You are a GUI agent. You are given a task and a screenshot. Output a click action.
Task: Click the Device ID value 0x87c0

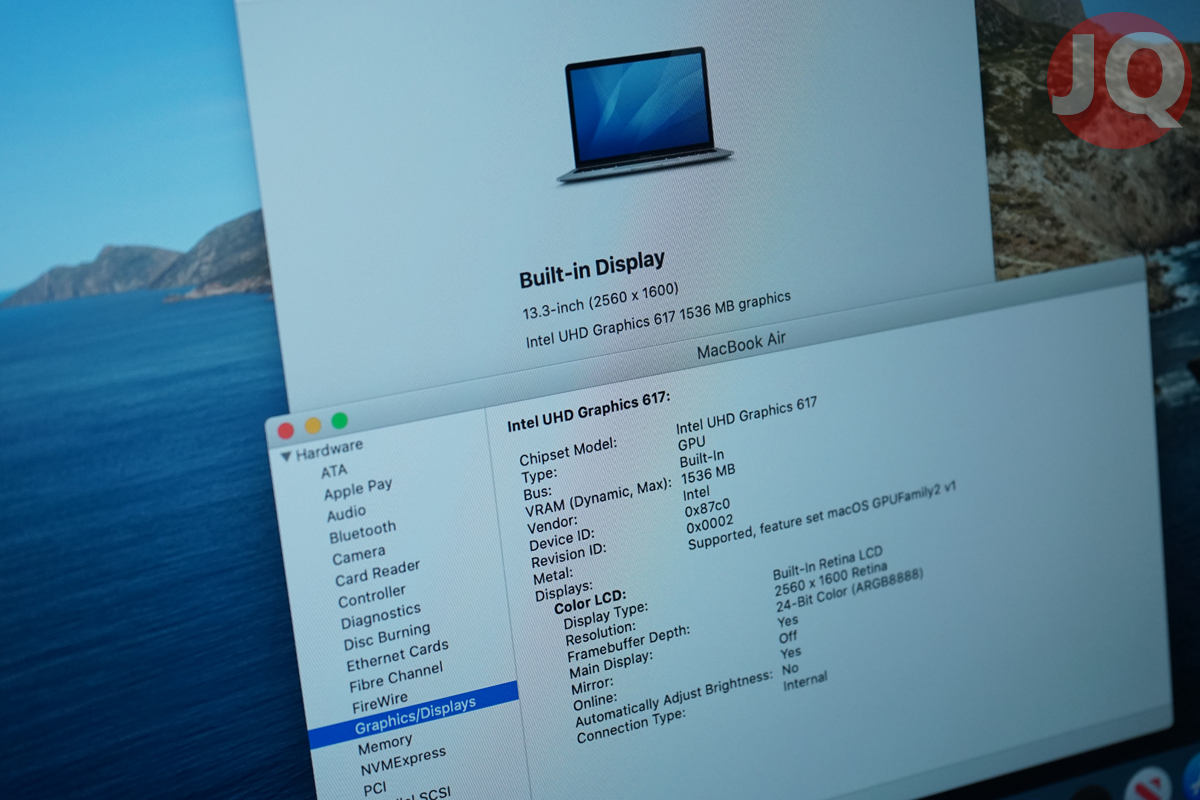click(707, 508)
